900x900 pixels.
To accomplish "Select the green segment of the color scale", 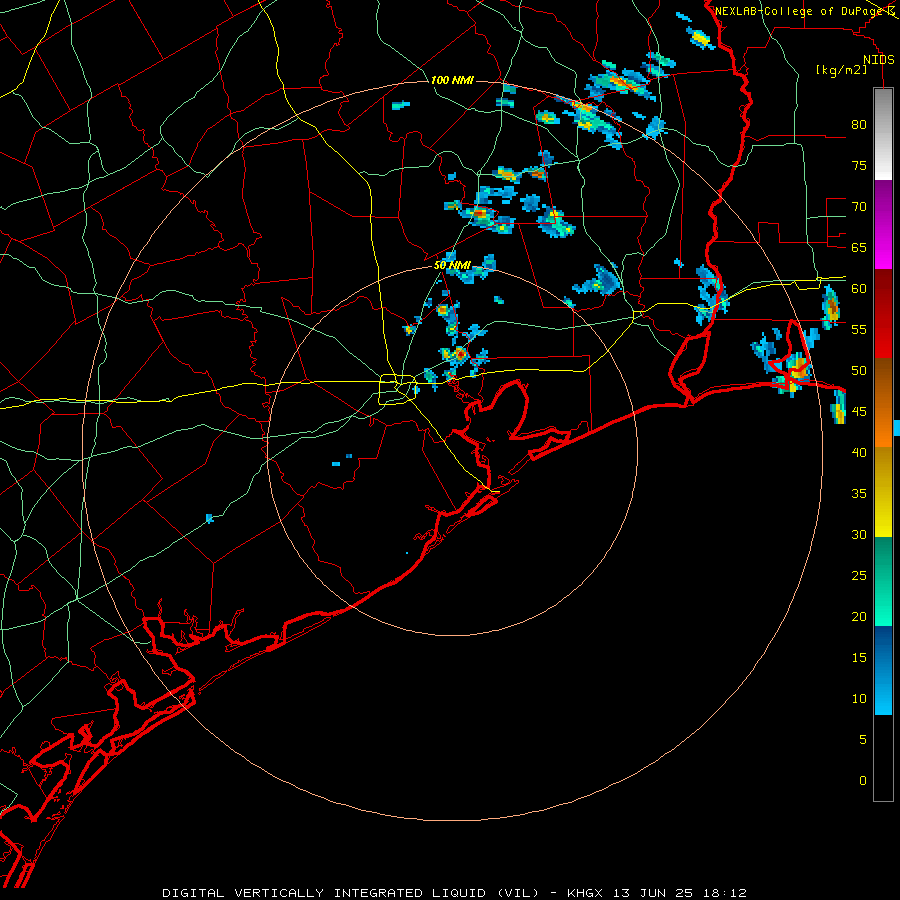I will tap(883, 581).
